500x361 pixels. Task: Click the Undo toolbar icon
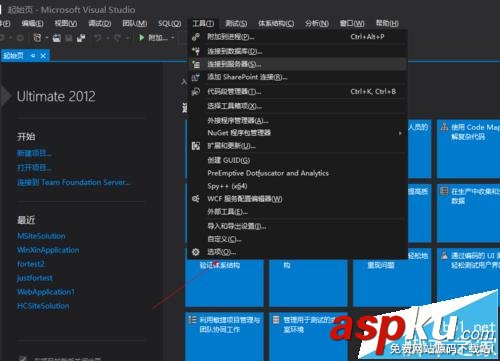pos(98,38)
